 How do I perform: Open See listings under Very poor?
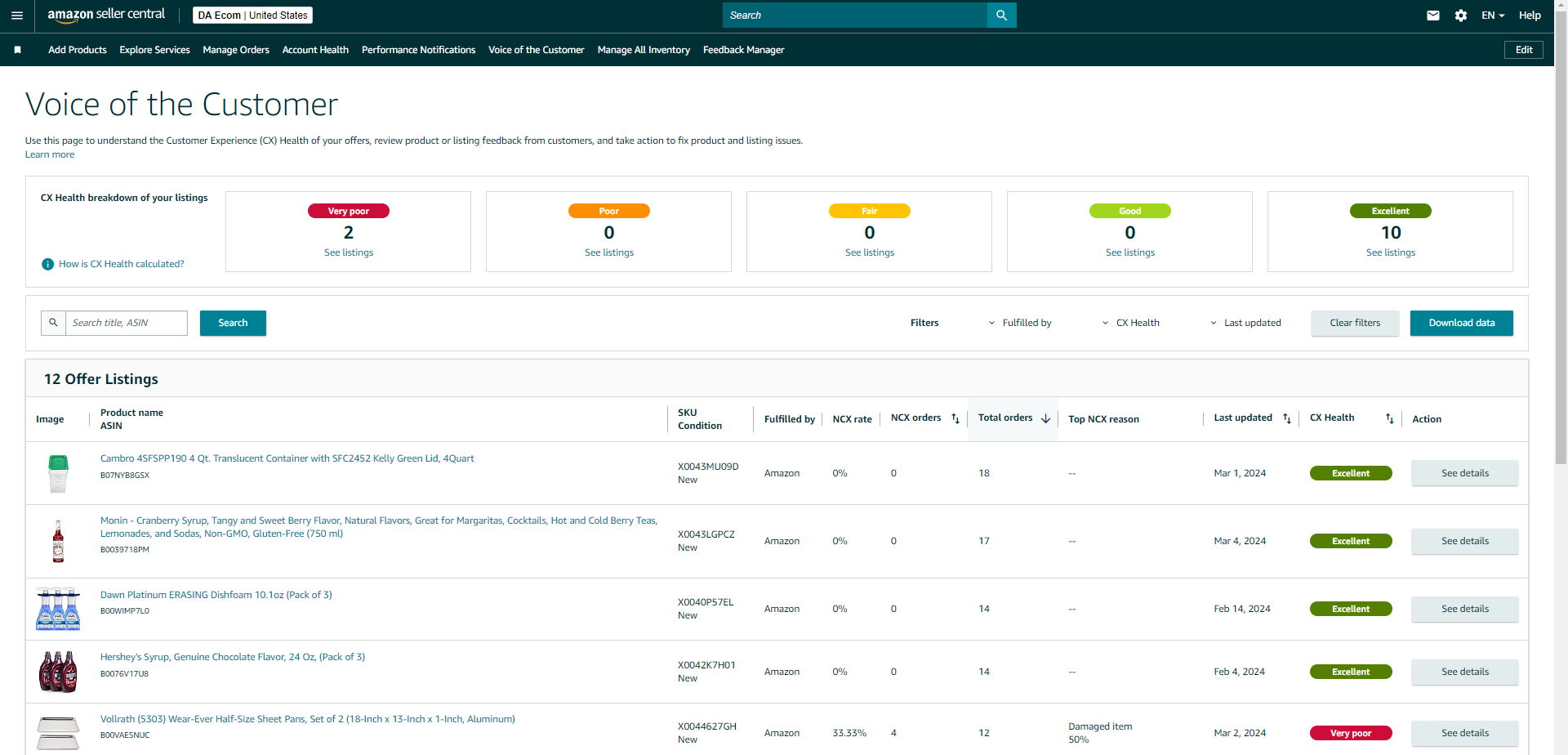coord(349,252)
